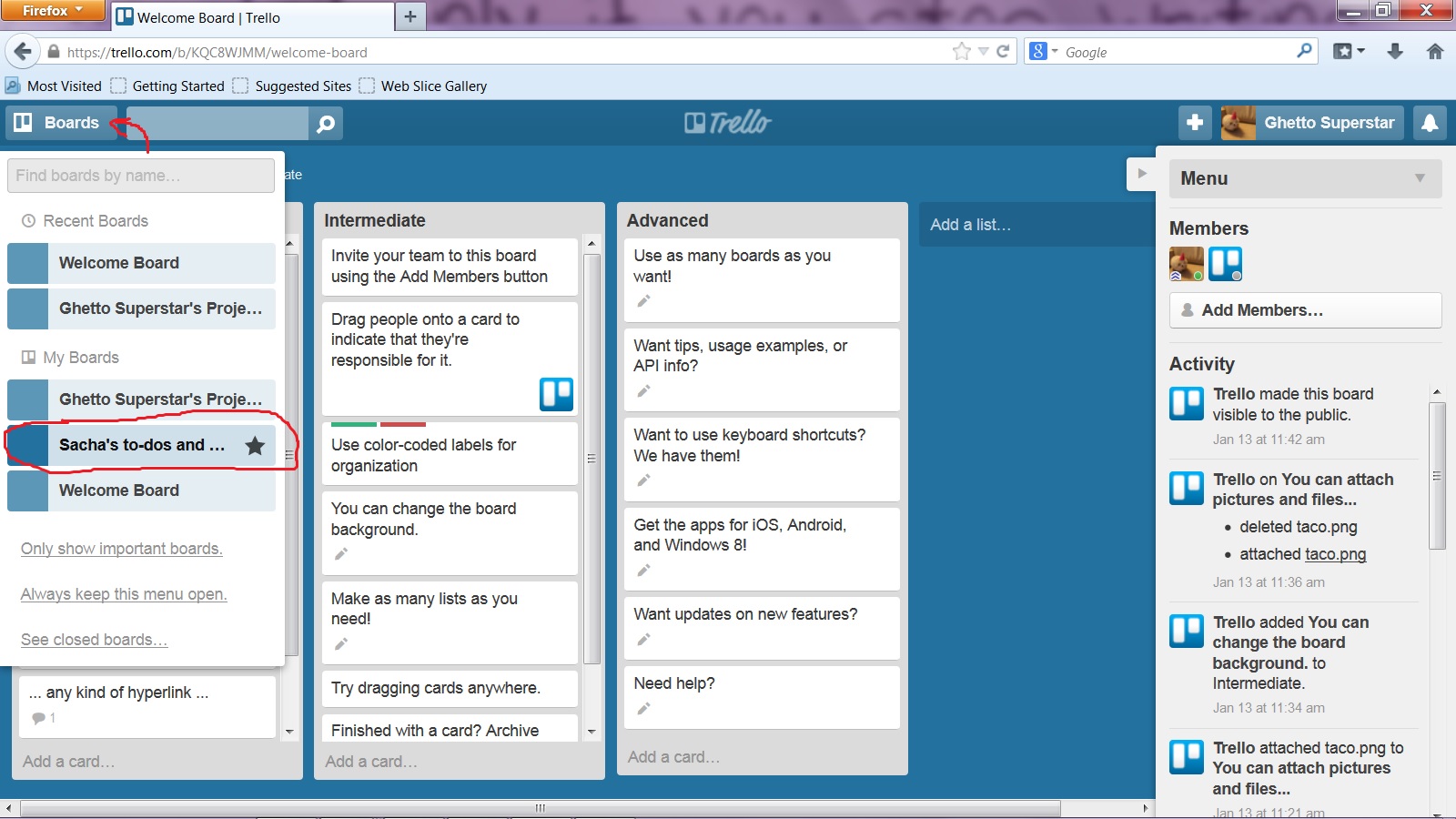The height and width of the screenshot is (819, 1456).
Task: Go to home page with house icon
Action: tap(1435, 52)
